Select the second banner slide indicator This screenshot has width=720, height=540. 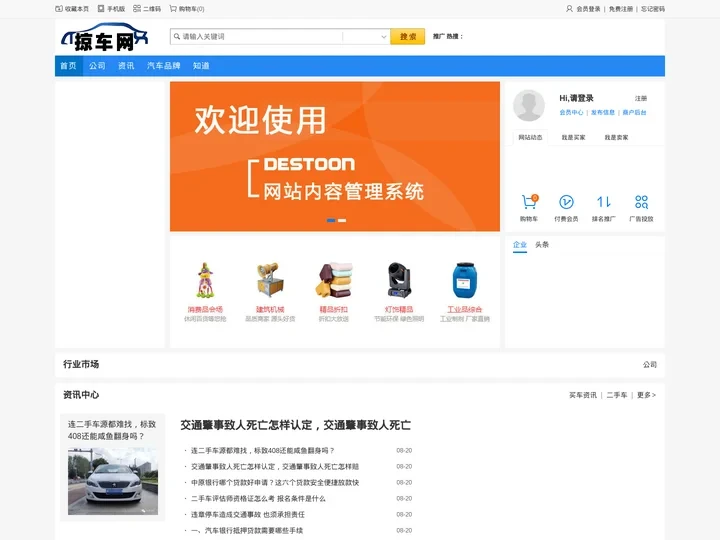342,220
